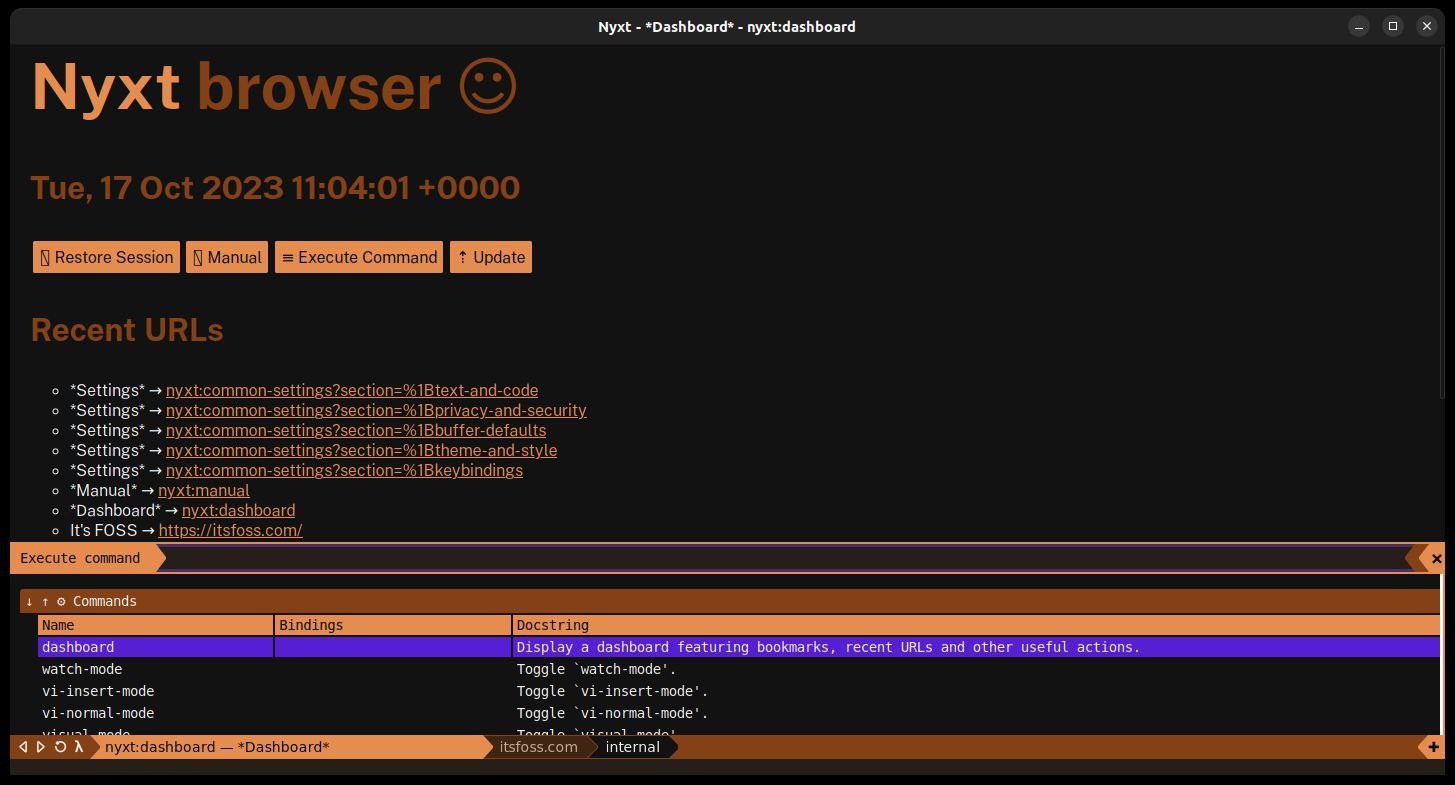
Task: Open the lambda execute-command icon
Action: click(78, 747)
